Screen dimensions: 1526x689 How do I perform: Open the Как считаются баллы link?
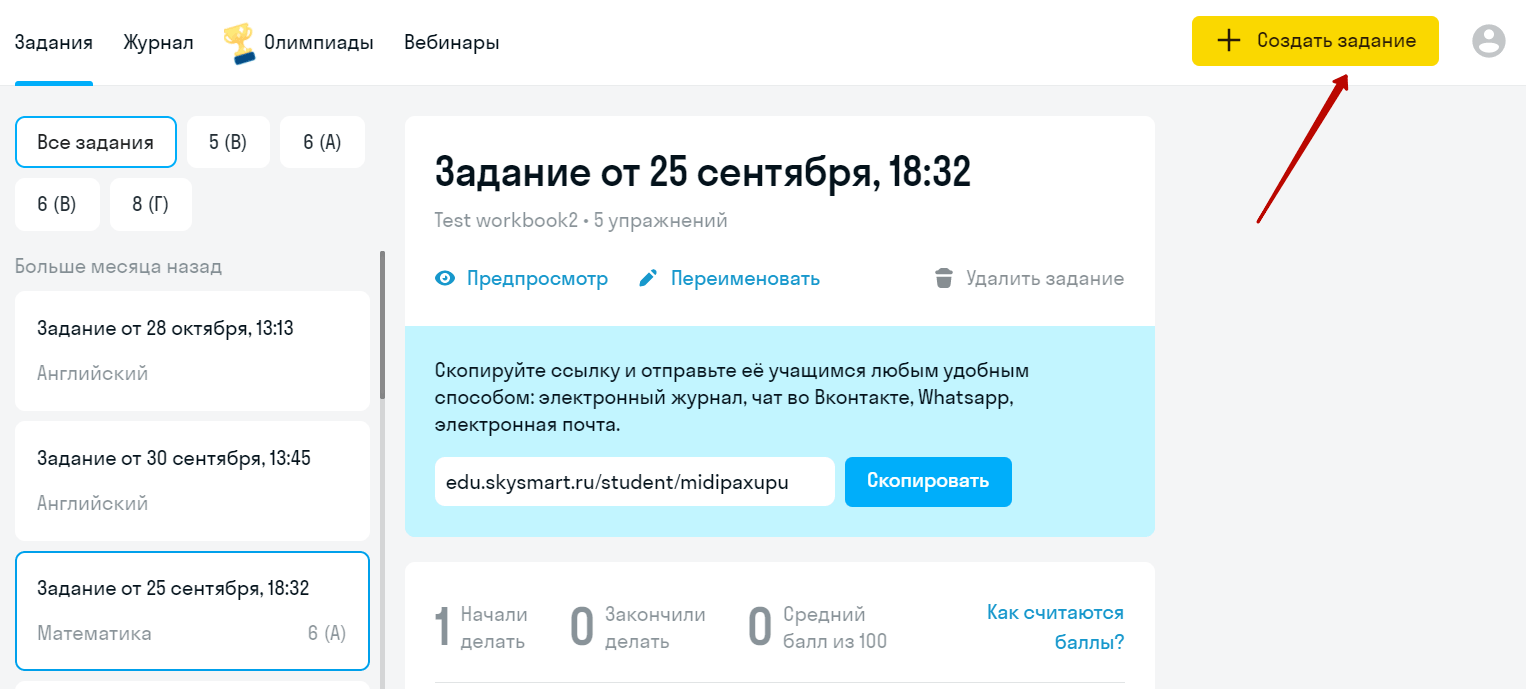tap(1055, 627)
